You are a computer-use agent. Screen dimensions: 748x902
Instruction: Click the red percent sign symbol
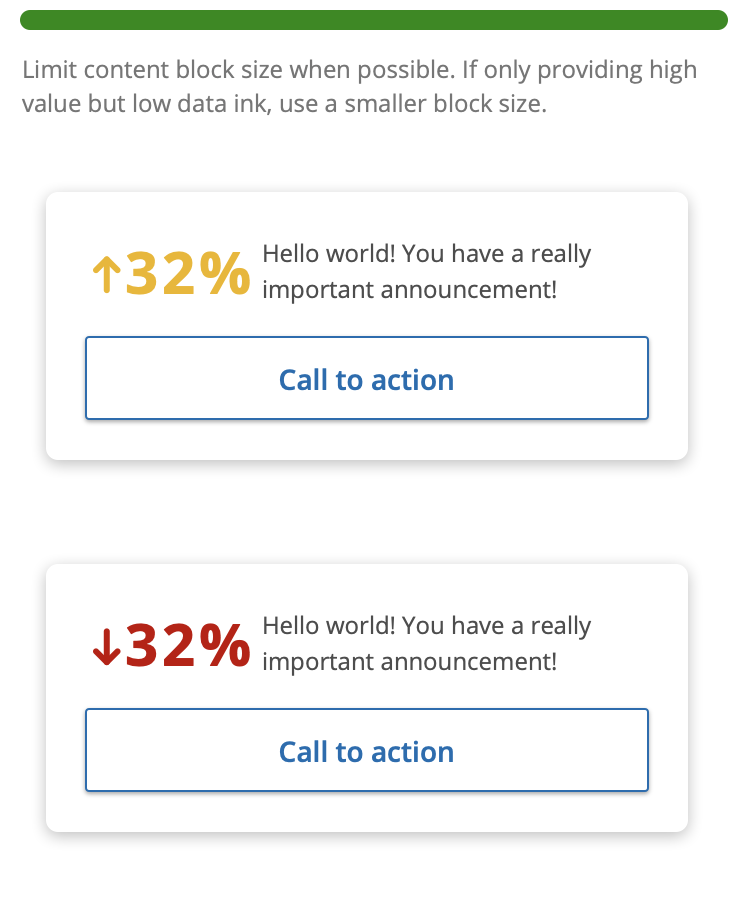[x=225, y=646]
